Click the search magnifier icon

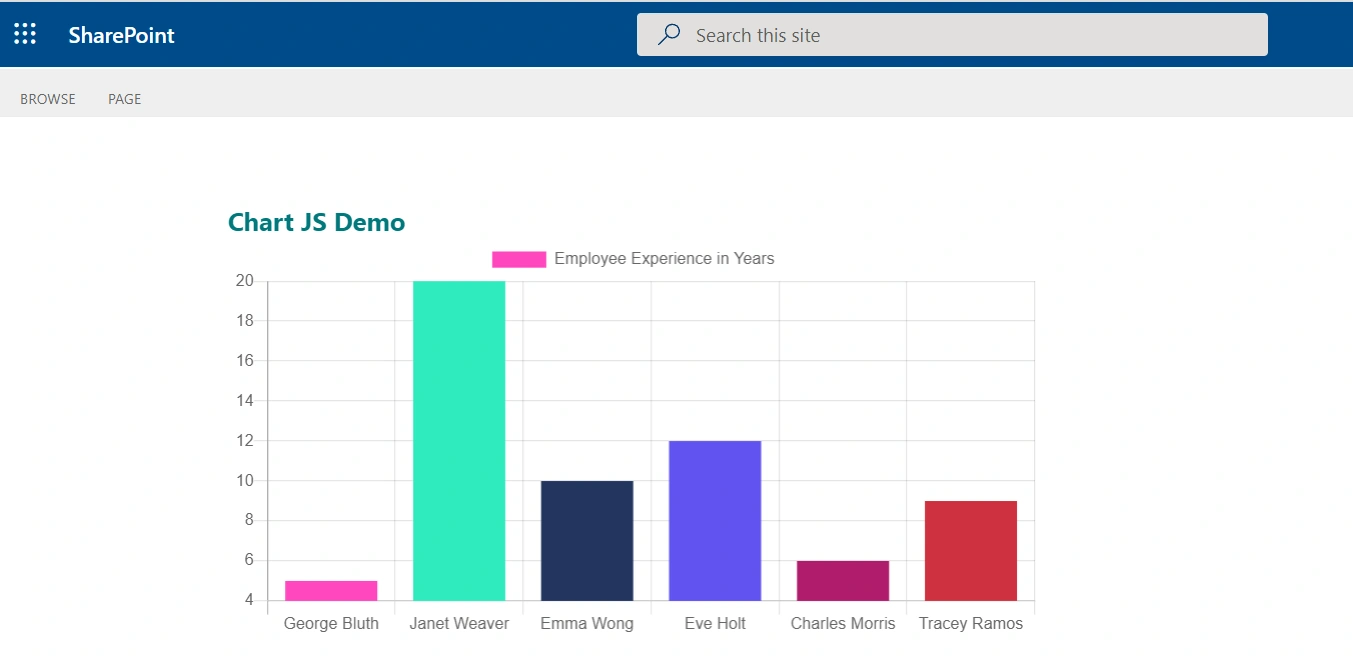pos(669,35)
